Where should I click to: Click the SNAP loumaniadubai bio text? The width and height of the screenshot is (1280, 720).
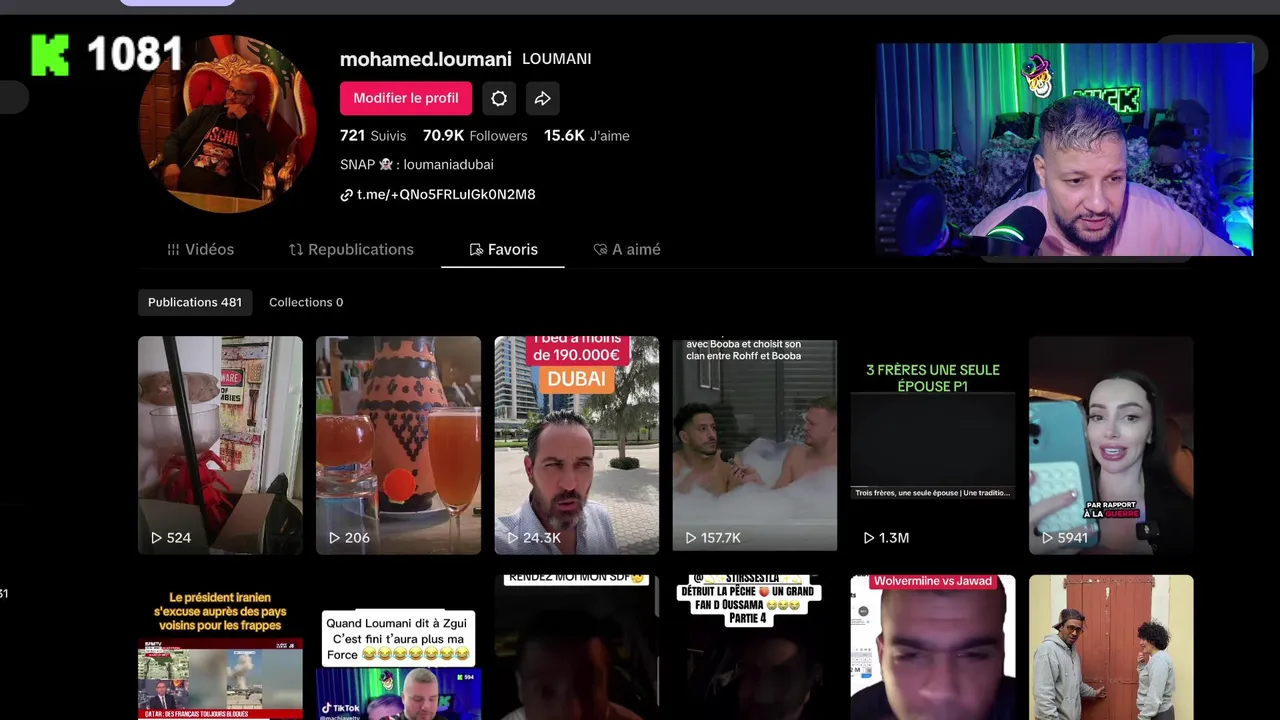[417, 165]
